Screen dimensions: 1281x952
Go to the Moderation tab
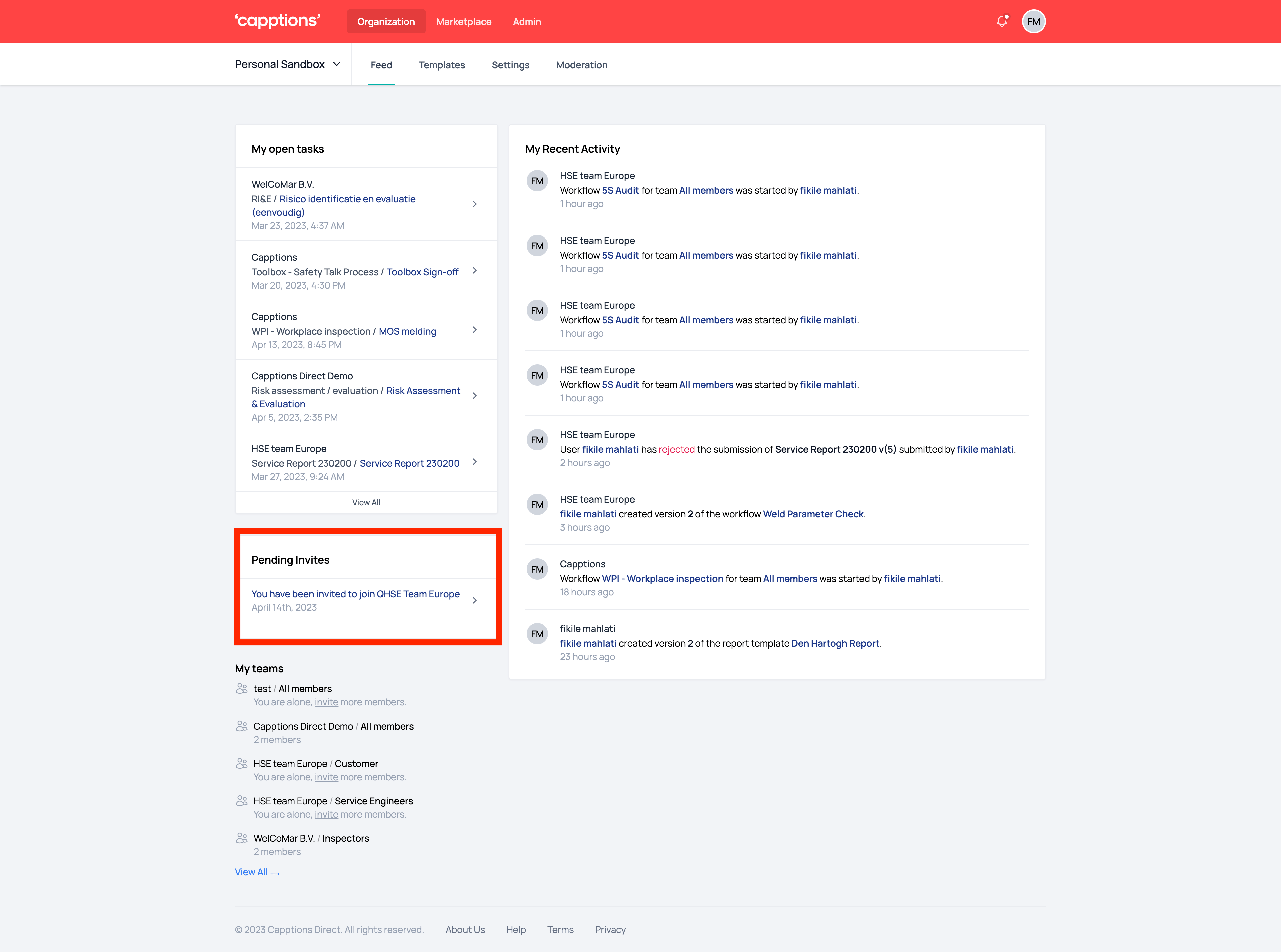[x=581, y=65]
